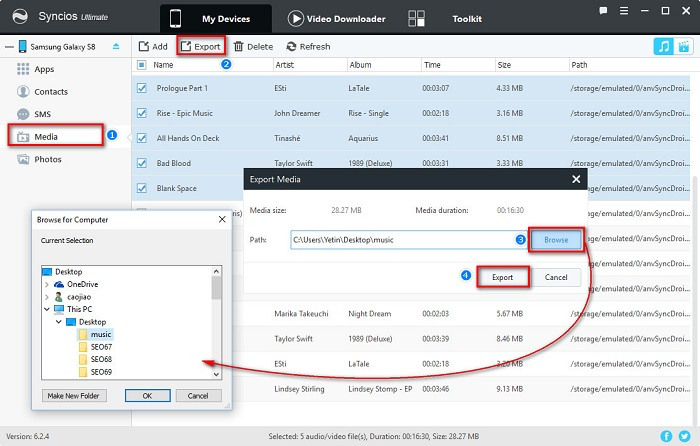The height and width of the screenshot is (446, 700).
Task: Open the My Devices tab
Action: tap(216, 19)
